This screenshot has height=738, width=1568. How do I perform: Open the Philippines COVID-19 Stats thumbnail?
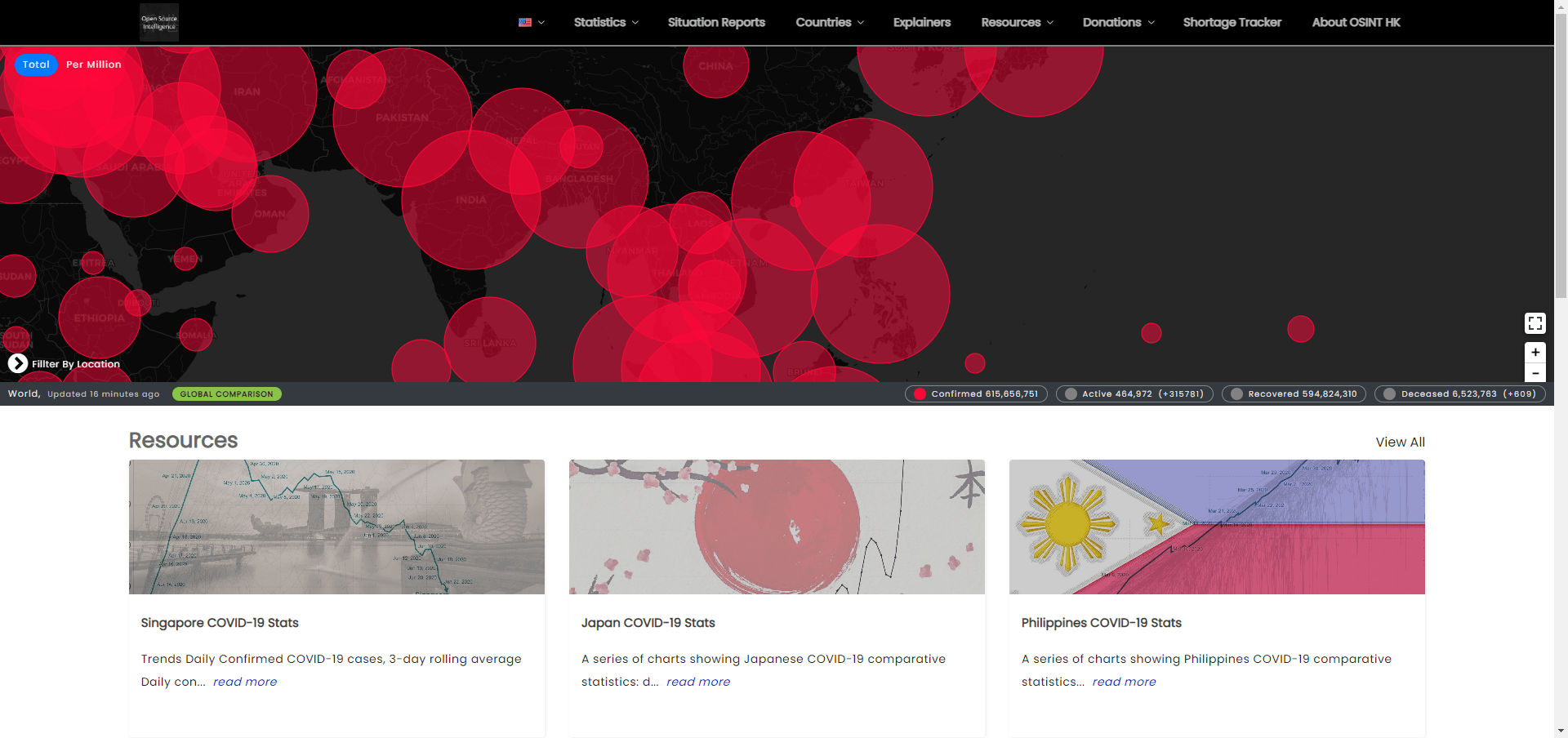(1217, 527)
